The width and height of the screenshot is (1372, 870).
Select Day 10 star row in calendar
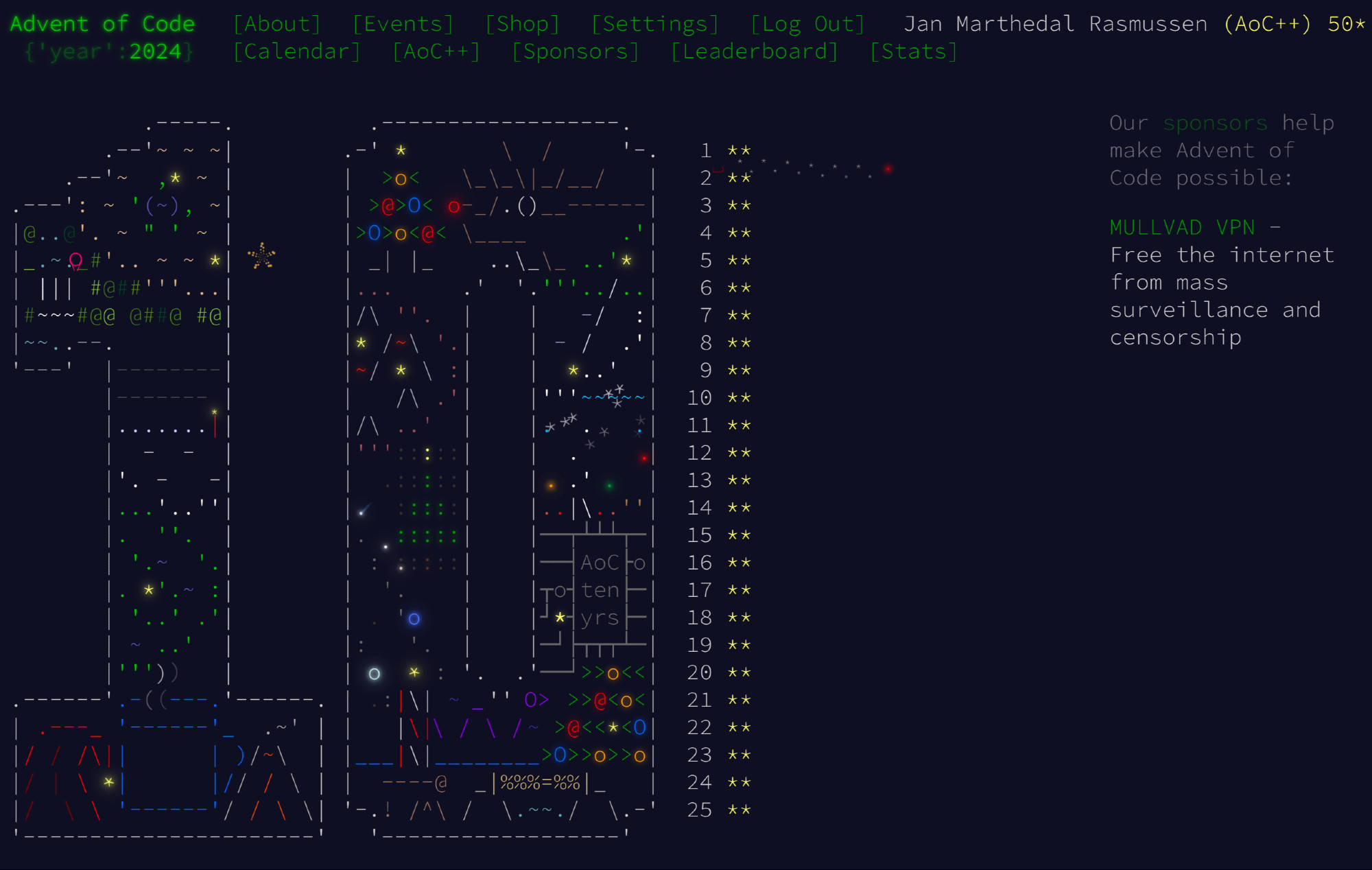click(718, 397)
